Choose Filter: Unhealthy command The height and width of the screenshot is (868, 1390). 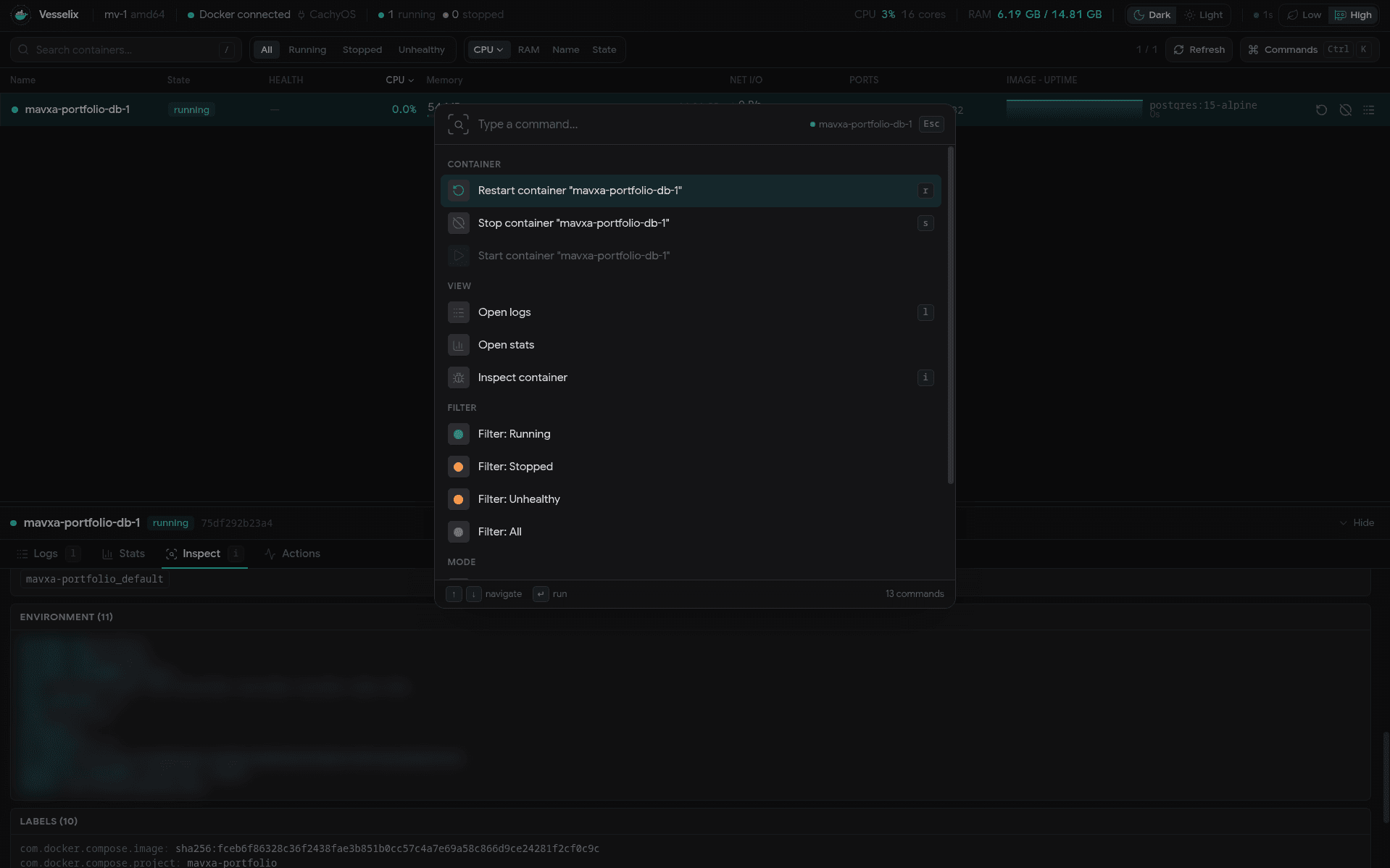pyautogui.click(x=691, y=499)
